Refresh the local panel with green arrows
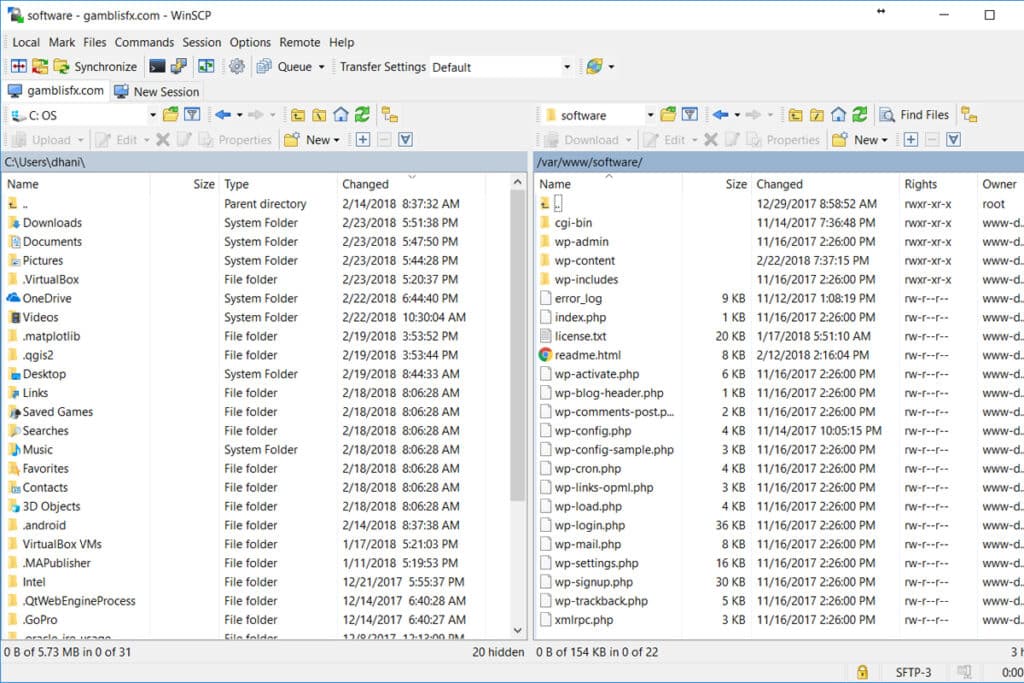The width and height of the screenshot is (1024, 683). [362, 115]
